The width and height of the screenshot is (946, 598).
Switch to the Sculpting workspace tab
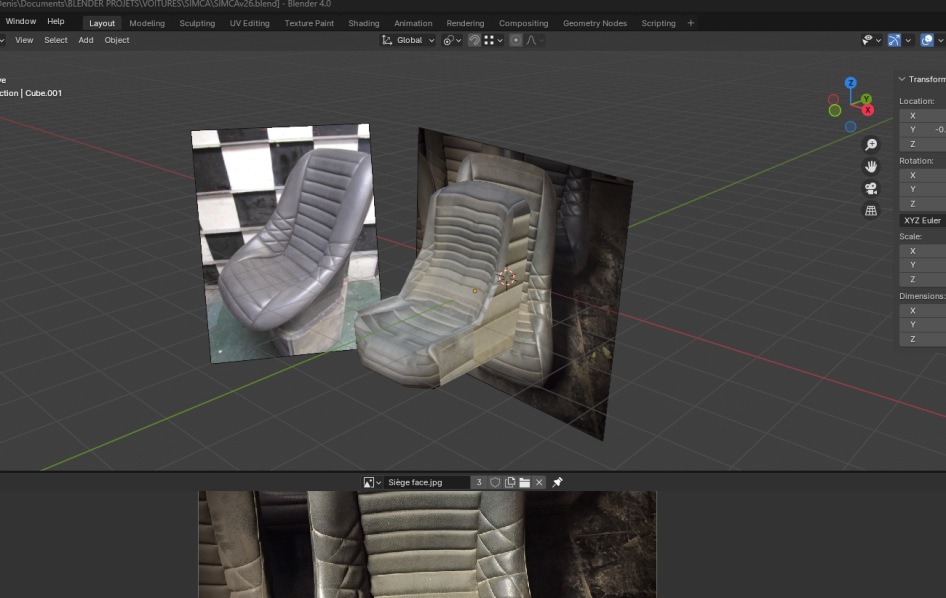click(197, 23)
